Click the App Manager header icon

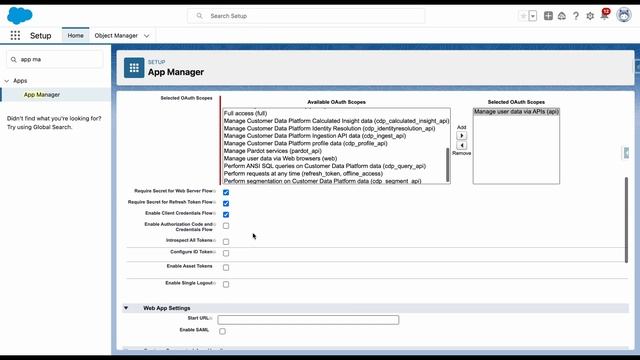point(134,68)
